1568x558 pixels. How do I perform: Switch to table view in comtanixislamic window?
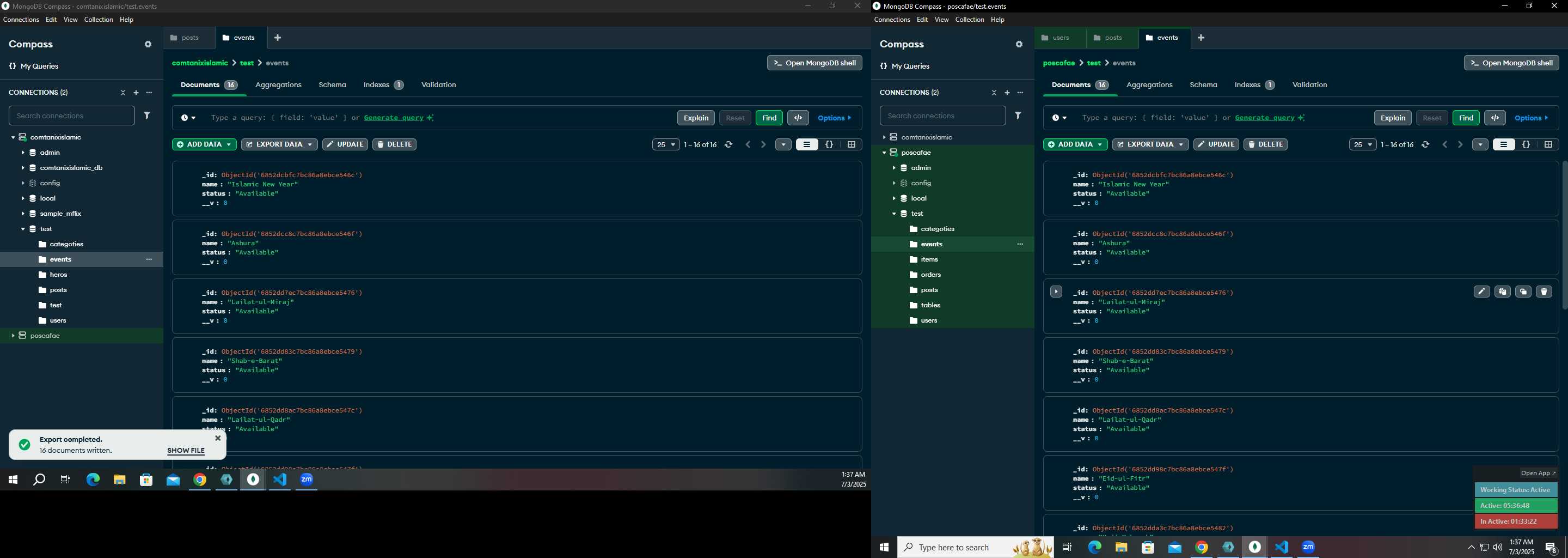851,144
